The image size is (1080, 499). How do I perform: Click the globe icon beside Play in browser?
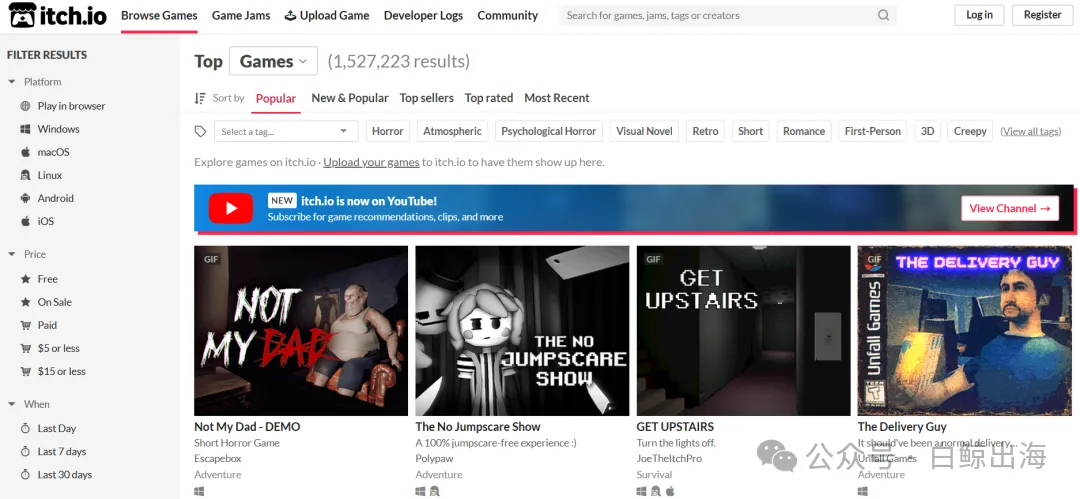pyautogui.click(x=25, y=106)
